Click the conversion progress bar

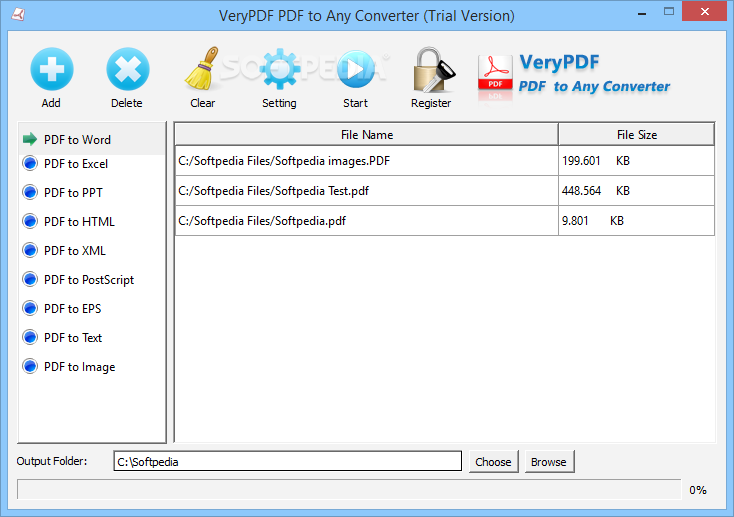[349, 489]
